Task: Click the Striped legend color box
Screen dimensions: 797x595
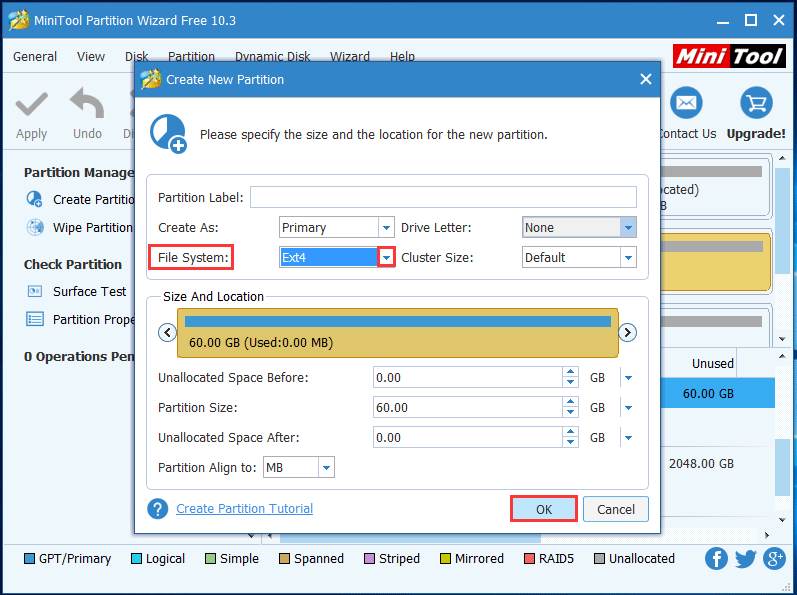Action: click(370, 558)
